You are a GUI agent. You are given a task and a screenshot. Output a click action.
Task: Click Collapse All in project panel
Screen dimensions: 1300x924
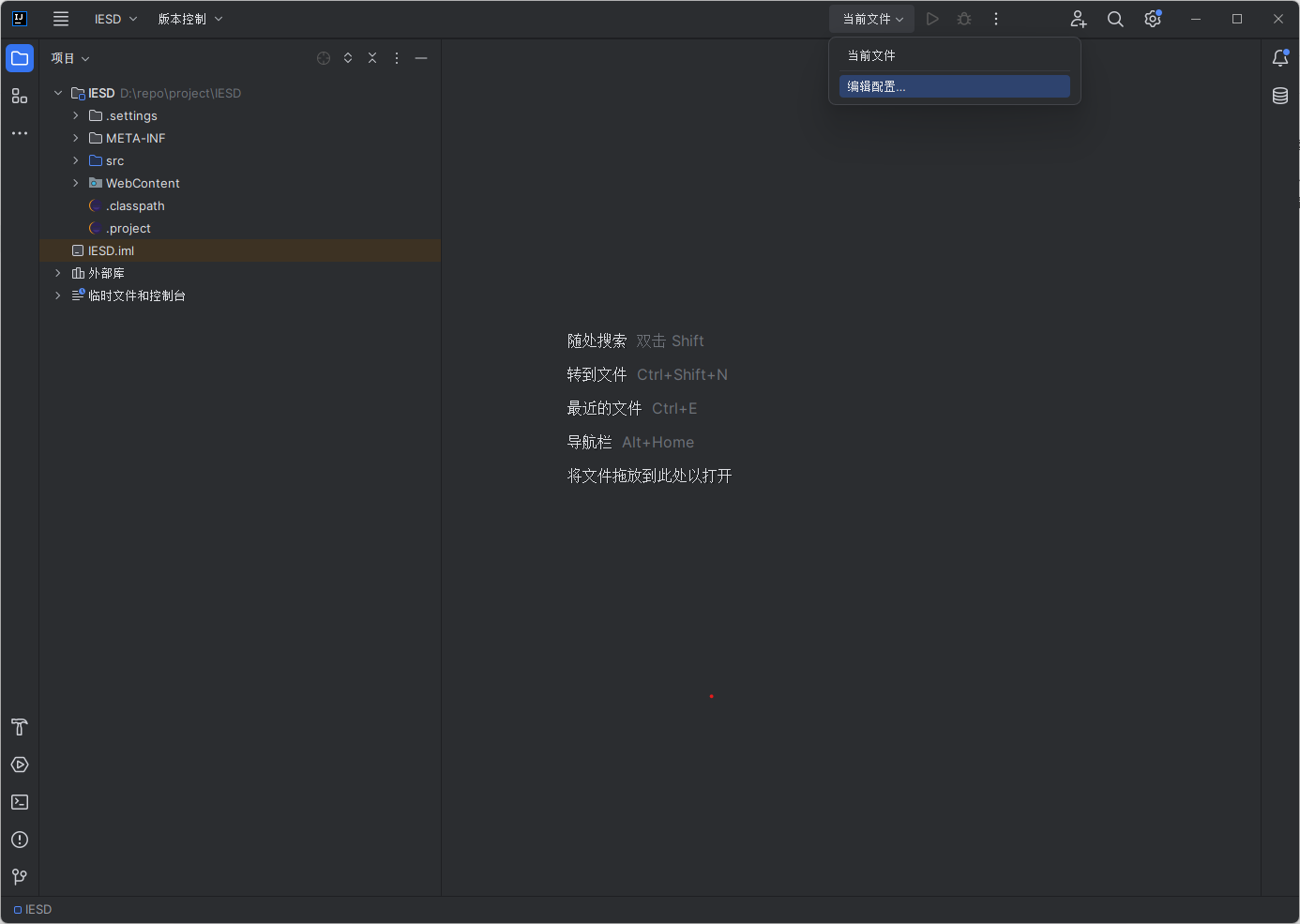click(x=372, y=58)
